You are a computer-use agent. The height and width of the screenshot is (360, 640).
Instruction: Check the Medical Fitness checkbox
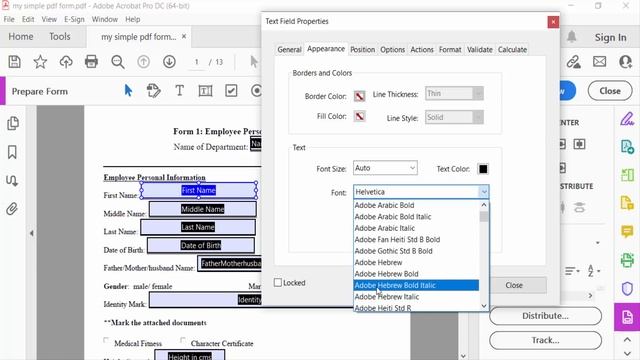(x=106, y=340)
